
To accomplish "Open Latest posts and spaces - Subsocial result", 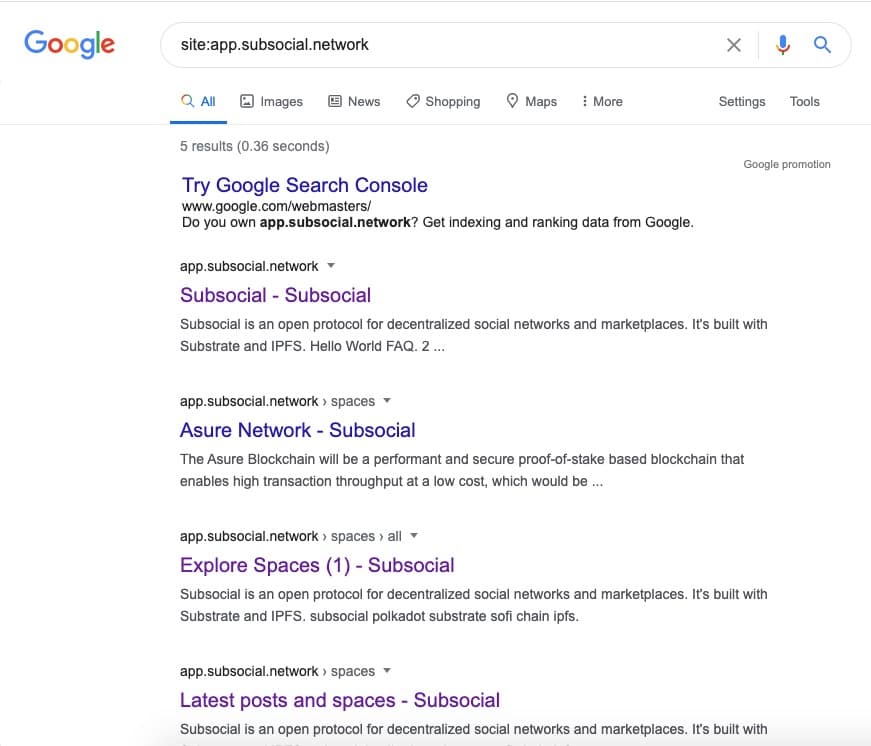I will tap(340, 700).
